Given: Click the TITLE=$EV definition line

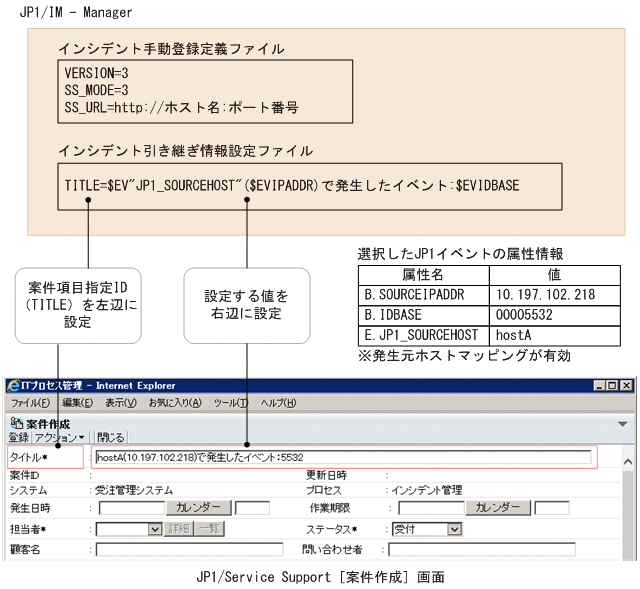Looking at the screenshot, I should [x=292, y=186].
